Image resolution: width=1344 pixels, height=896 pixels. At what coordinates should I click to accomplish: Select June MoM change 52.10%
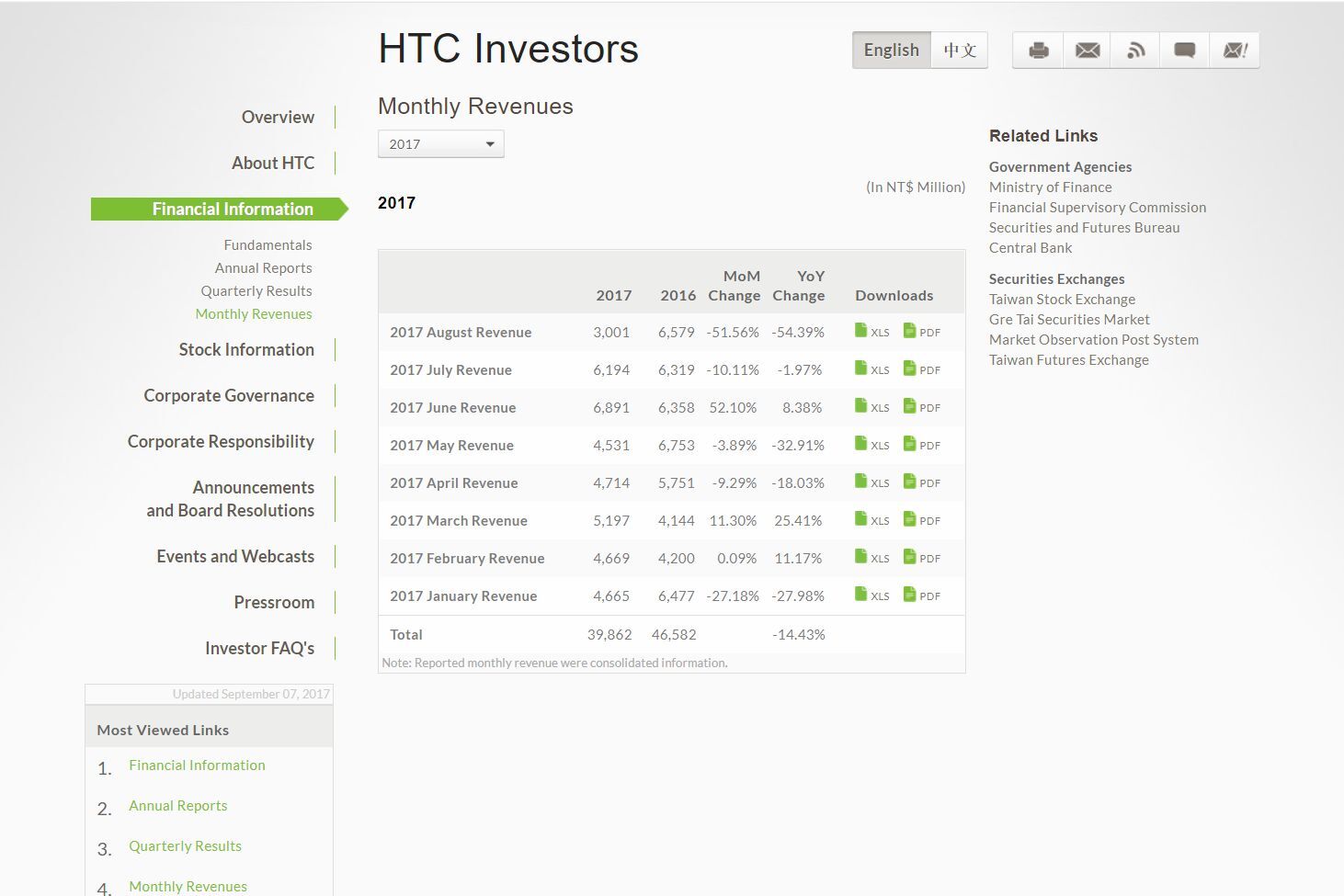[733, 407]
